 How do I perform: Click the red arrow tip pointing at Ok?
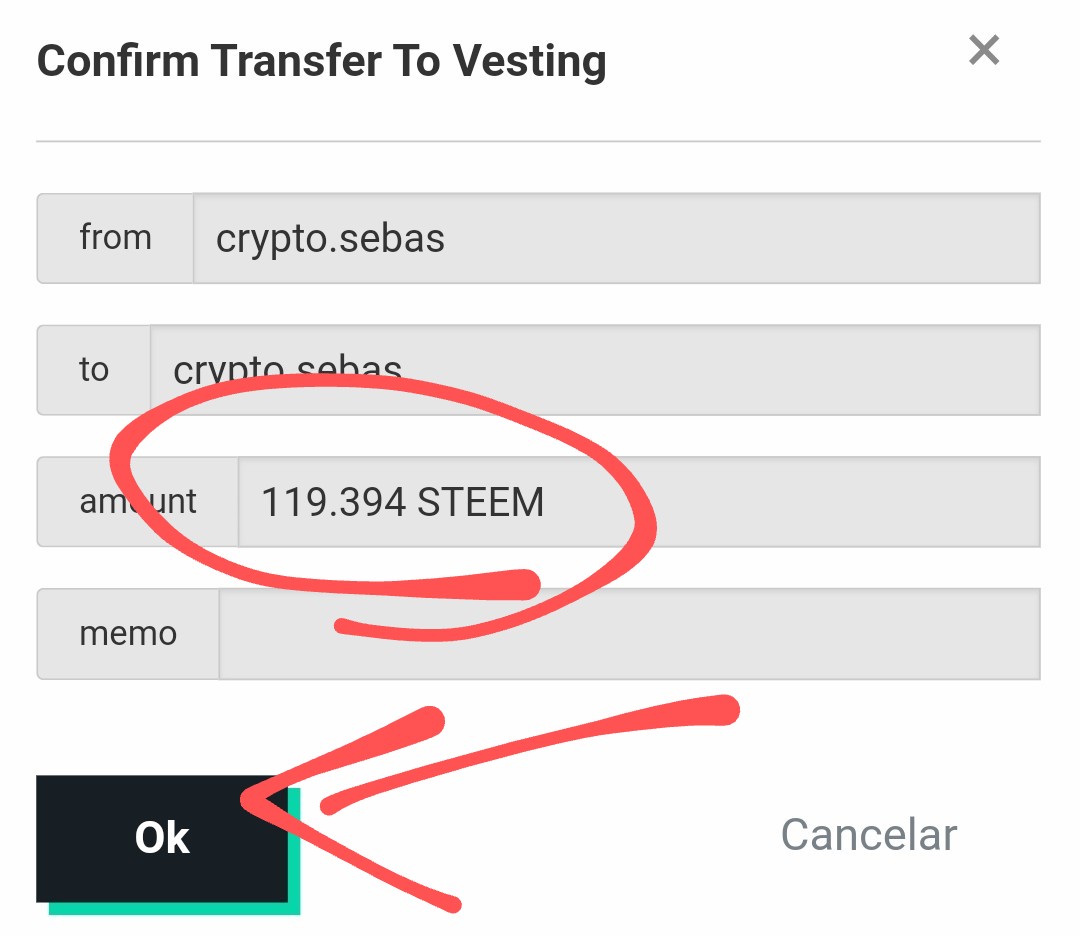248,798
